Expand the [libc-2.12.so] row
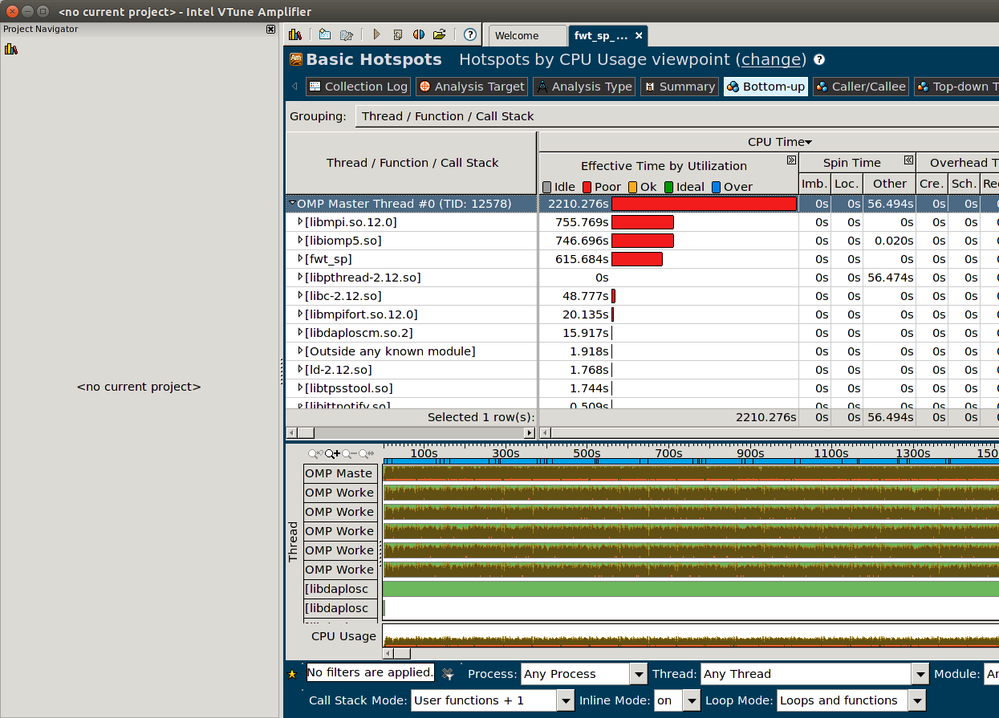 coord(300,296)
